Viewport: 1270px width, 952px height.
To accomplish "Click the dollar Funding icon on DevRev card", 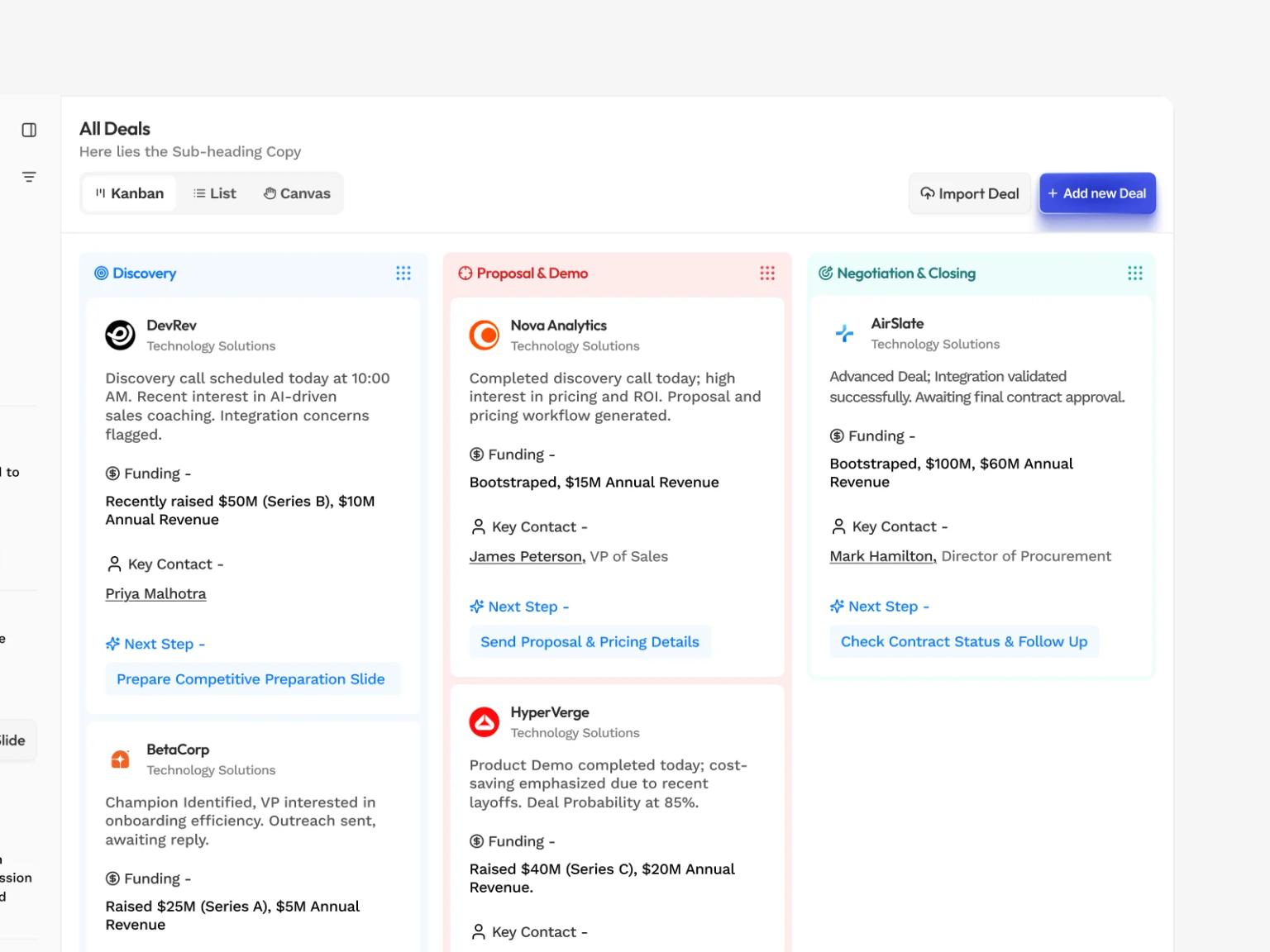I will tap(112, 474).
